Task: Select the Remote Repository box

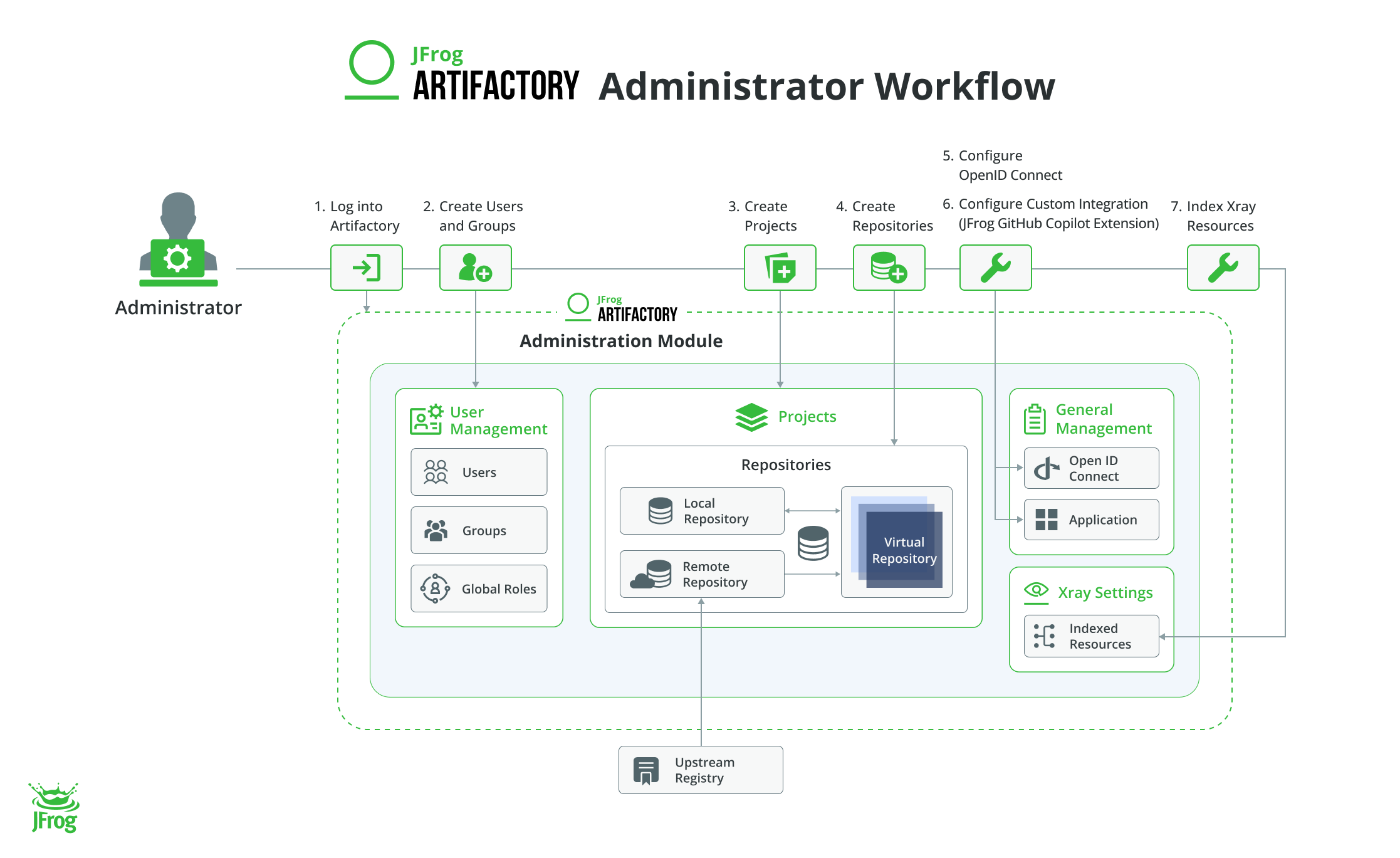Action: (x=702, y=574)
